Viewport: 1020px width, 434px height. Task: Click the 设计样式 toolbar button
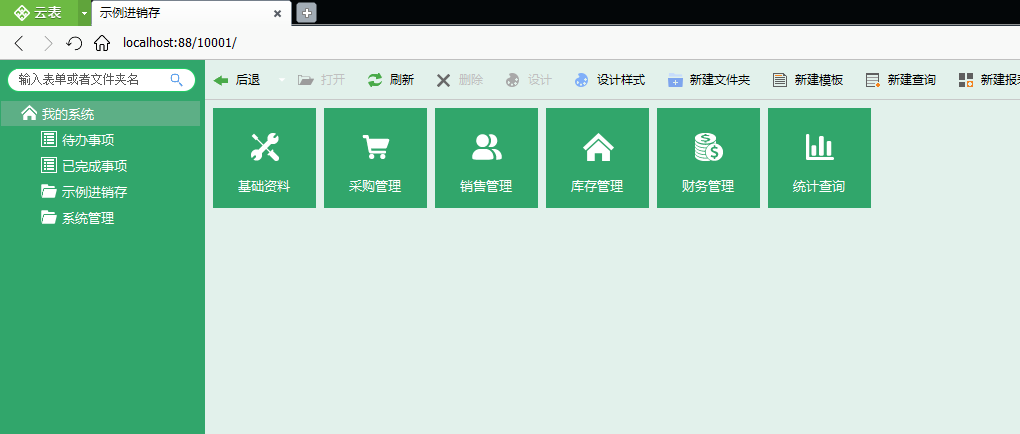tap(610, 80)
